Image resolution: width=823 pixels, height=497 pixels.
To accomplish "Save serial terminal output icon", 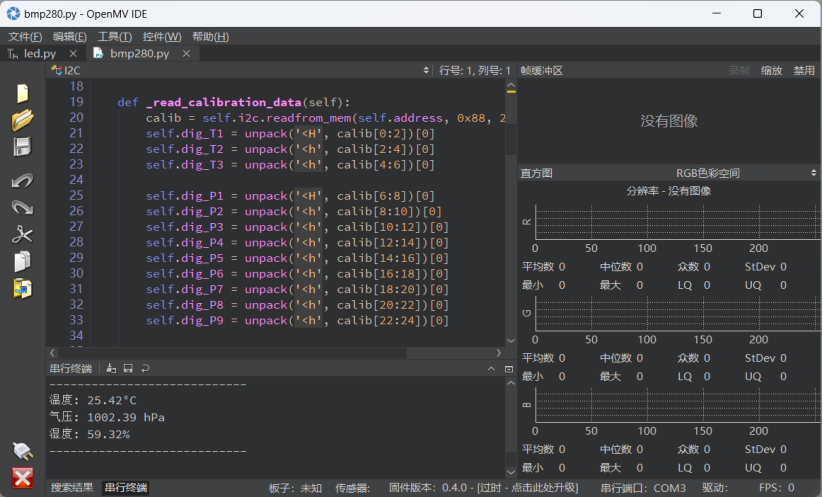I will (128, 368).
